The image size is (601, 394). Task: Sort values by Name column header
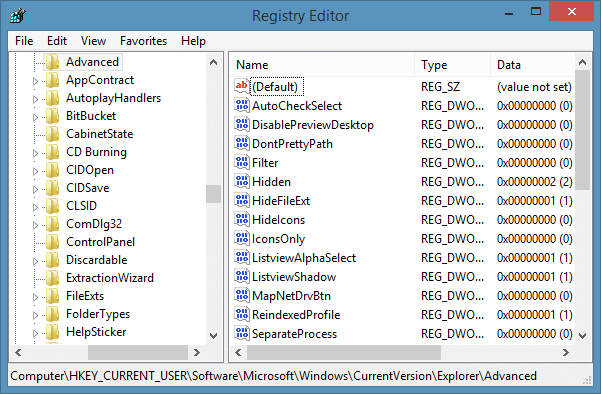pos(323,65)
